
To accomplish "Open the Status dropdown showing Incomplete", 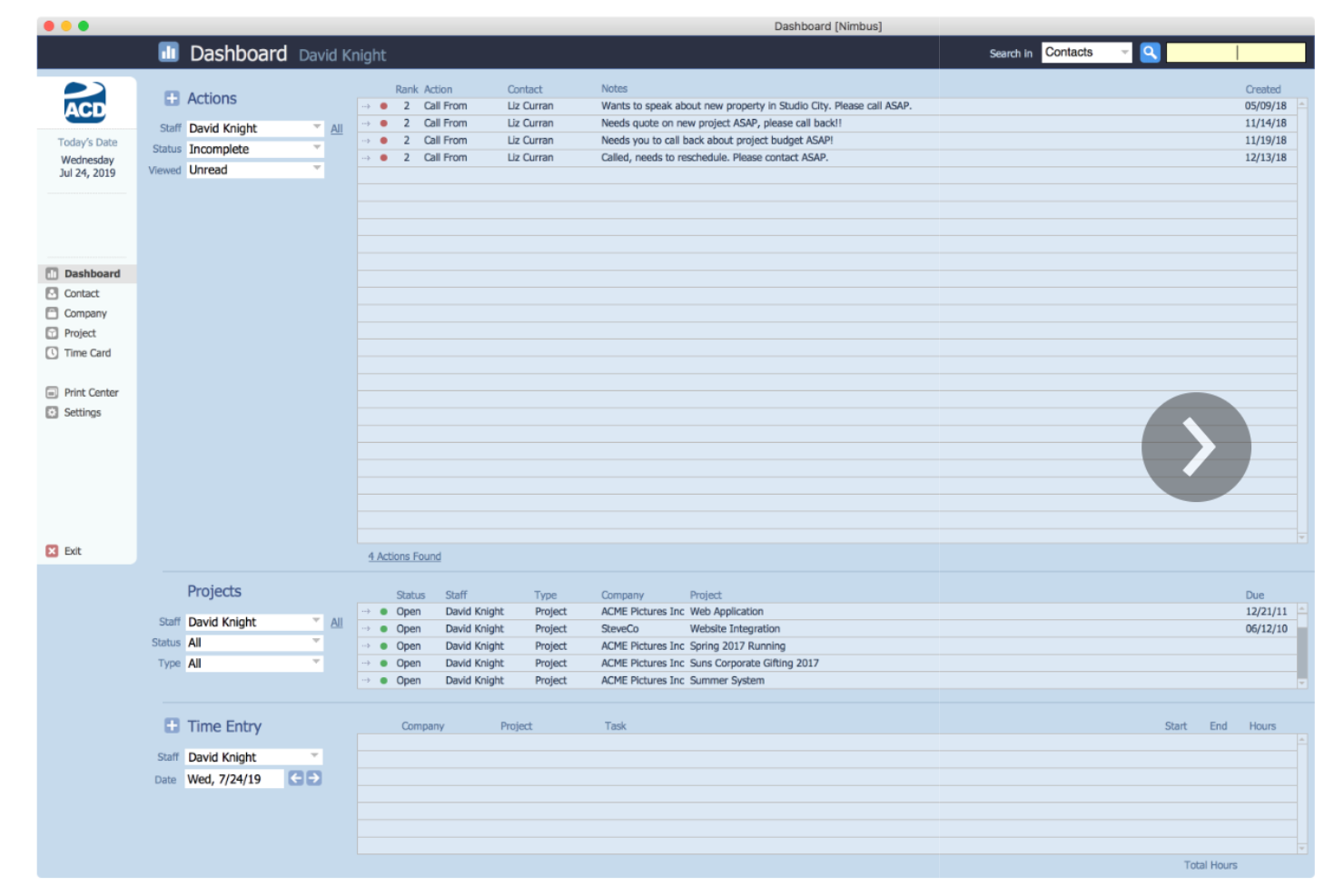I will pyautogui.click(x=254, y=149).
